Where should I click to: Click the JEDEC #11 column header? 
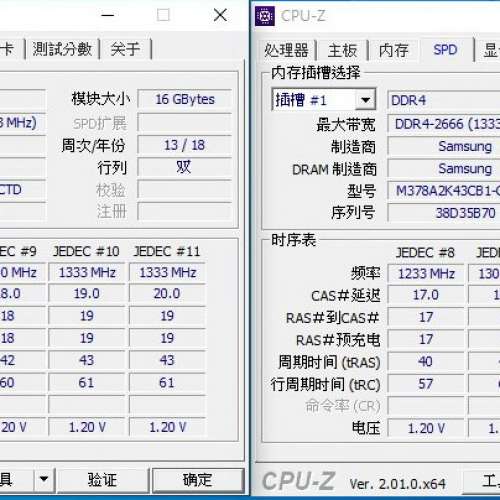(x=167, y=251)
